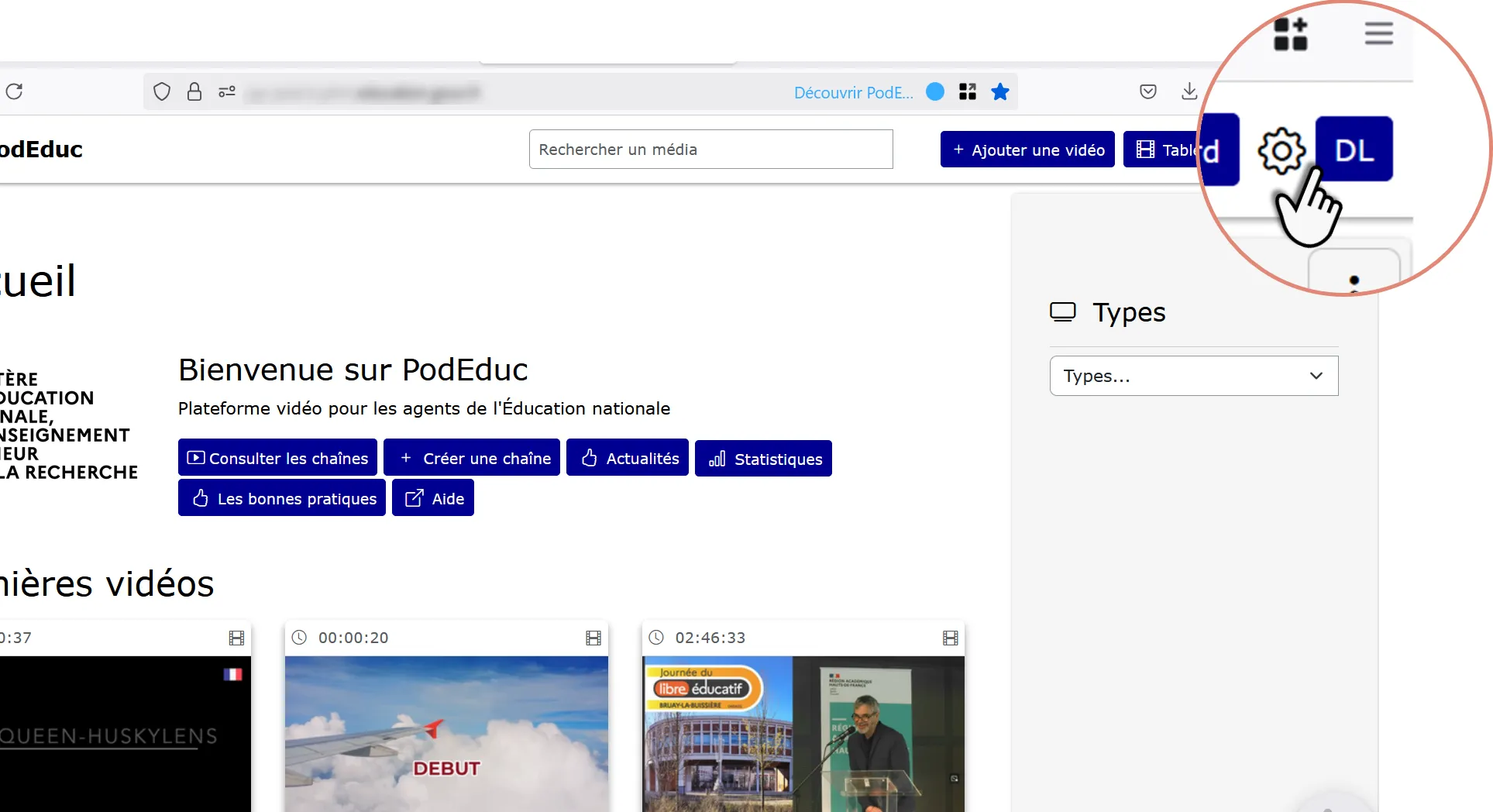Open the Actualités button

(628, 458)
